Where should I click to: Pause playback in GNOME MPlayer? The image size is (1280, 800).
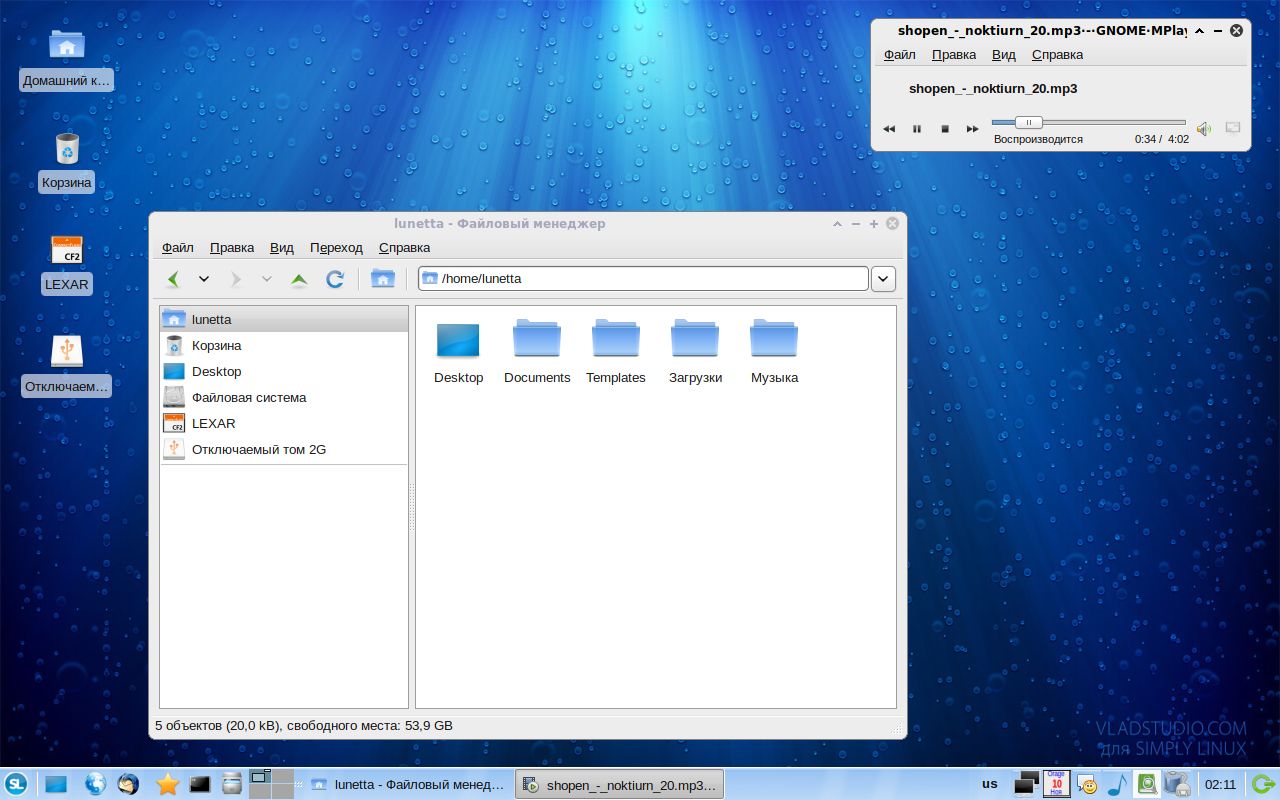(917, 129)
